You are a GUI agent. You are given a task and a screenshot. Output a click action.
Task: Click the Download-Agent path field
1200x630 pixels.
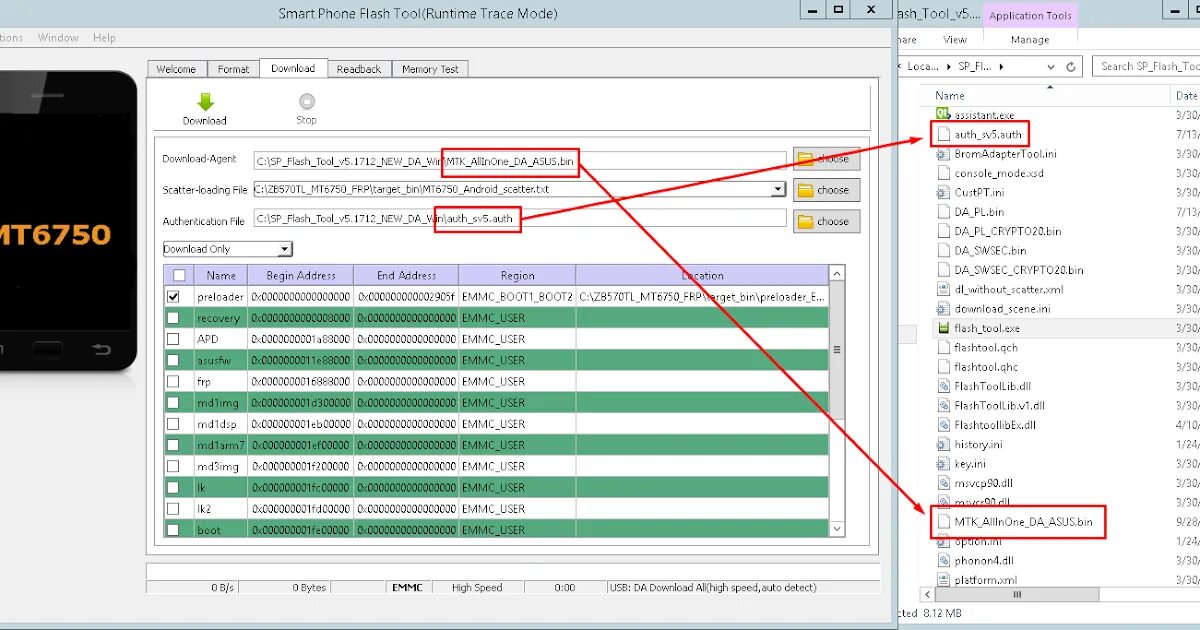click(x=520, y=159)
